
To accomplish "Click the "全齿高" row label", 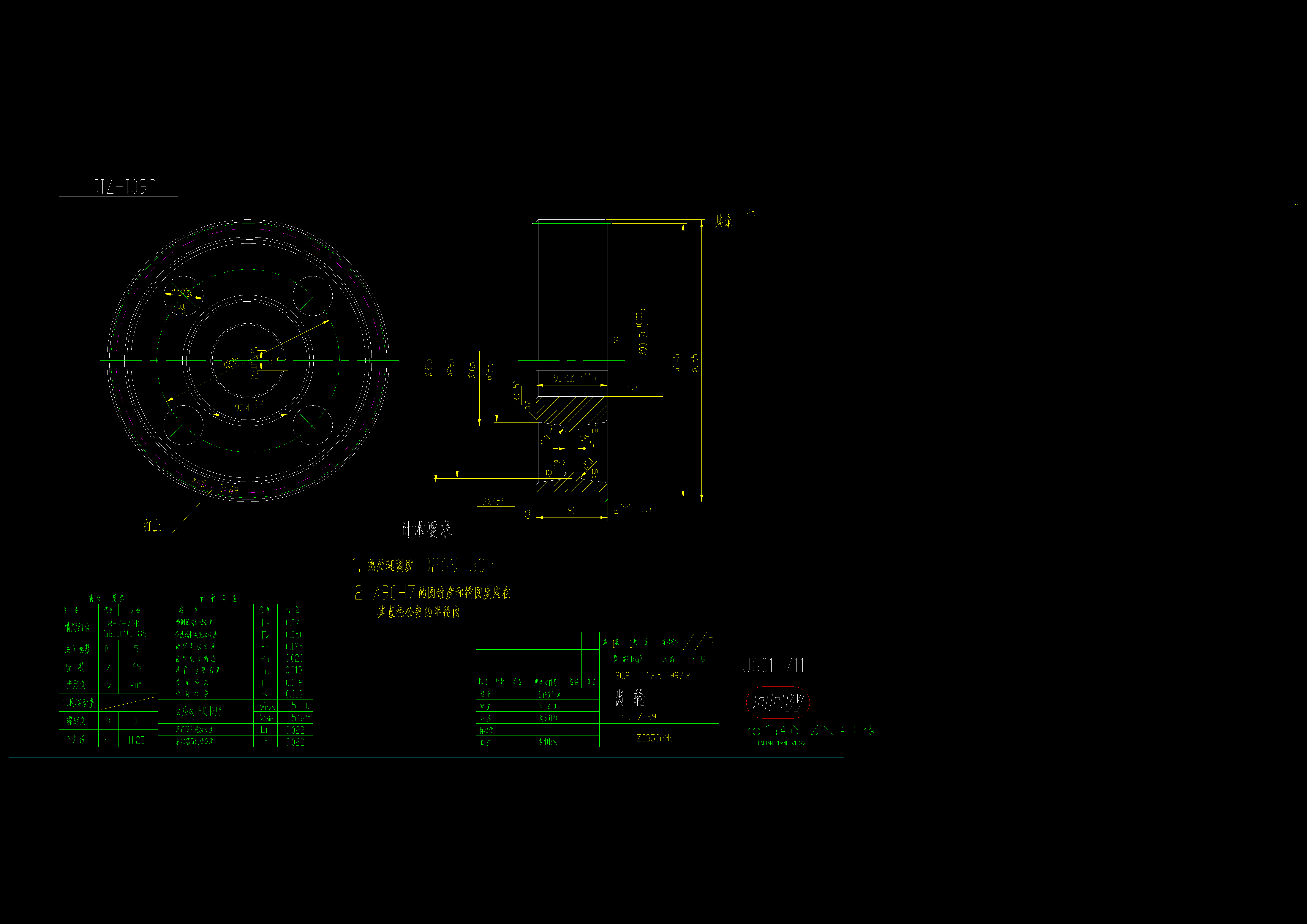I will tap(75, 740).
